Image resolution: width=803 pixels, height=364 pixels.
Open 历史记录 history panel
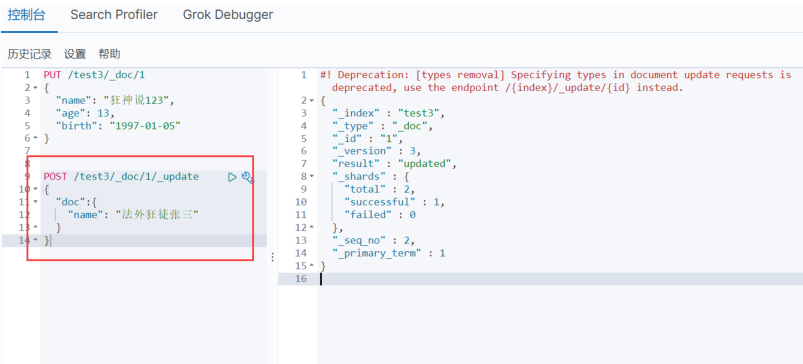click(x=29, y=54)
